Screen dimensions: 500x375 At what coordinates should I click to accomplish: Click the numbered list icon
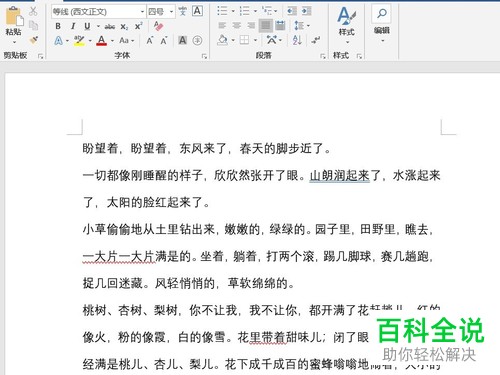pyautogui.click(x=245, y=11)
